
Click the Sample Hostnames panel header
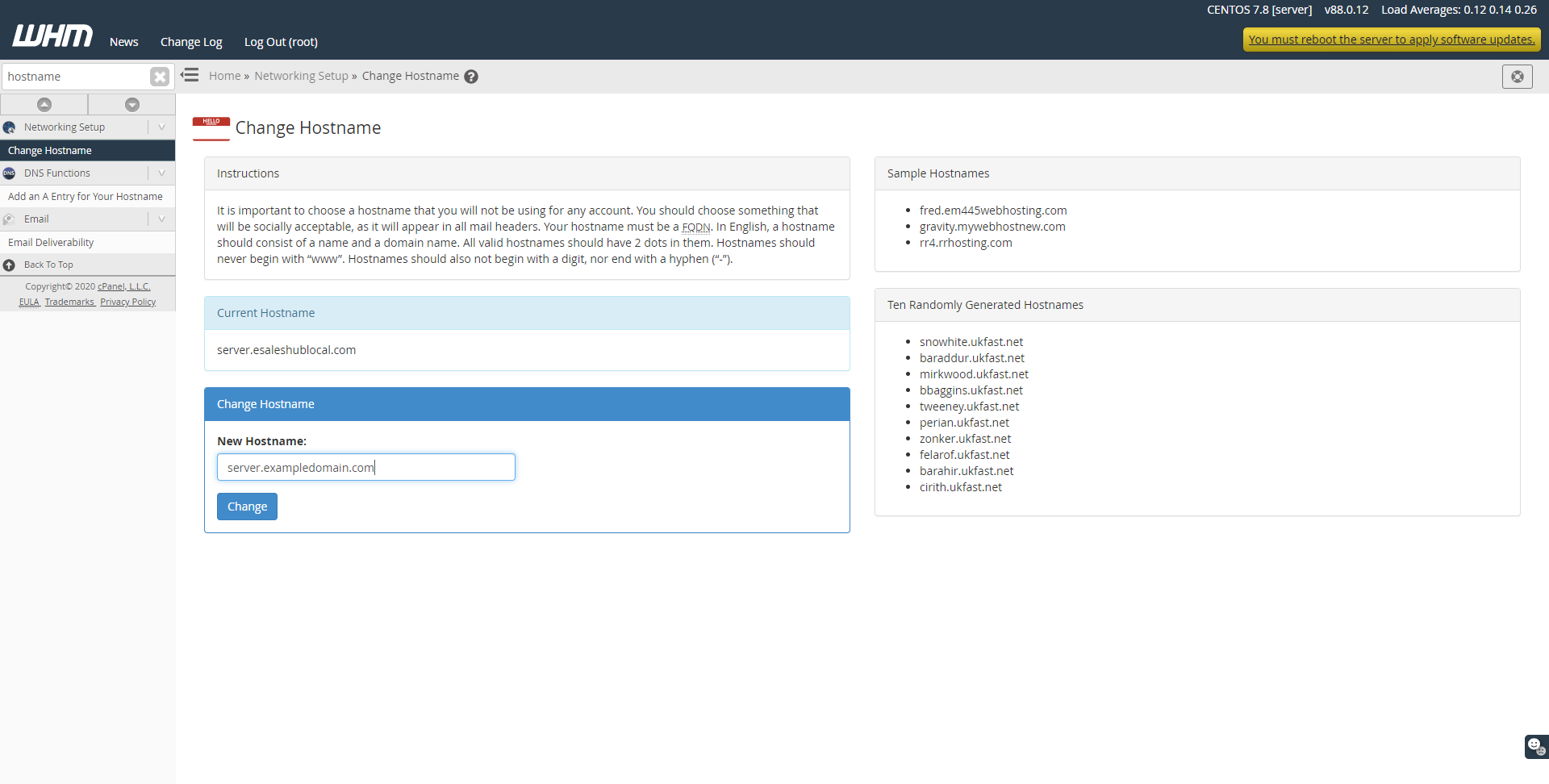[1197, 173]
